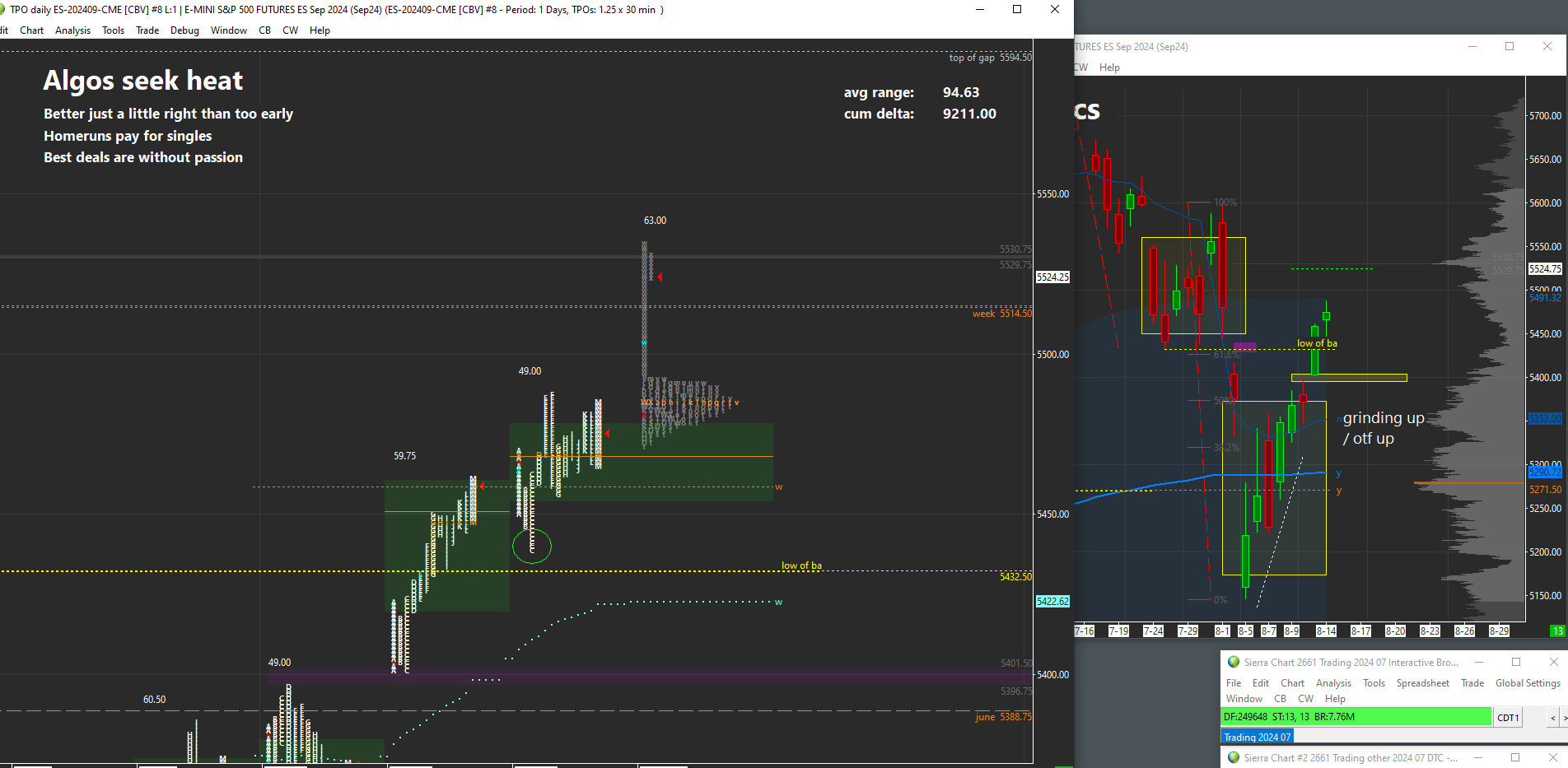Open CB menu in Sierra Chart 2661 window
This screenshot has height=768, width=1568.
coord(1281,699)
